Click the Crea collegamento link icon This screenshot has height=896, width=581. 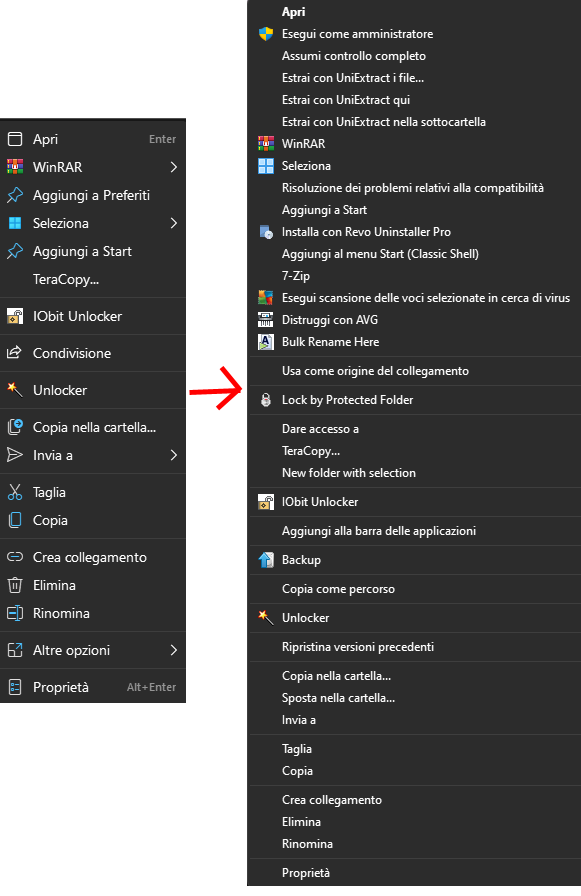[x=15, y=557]
